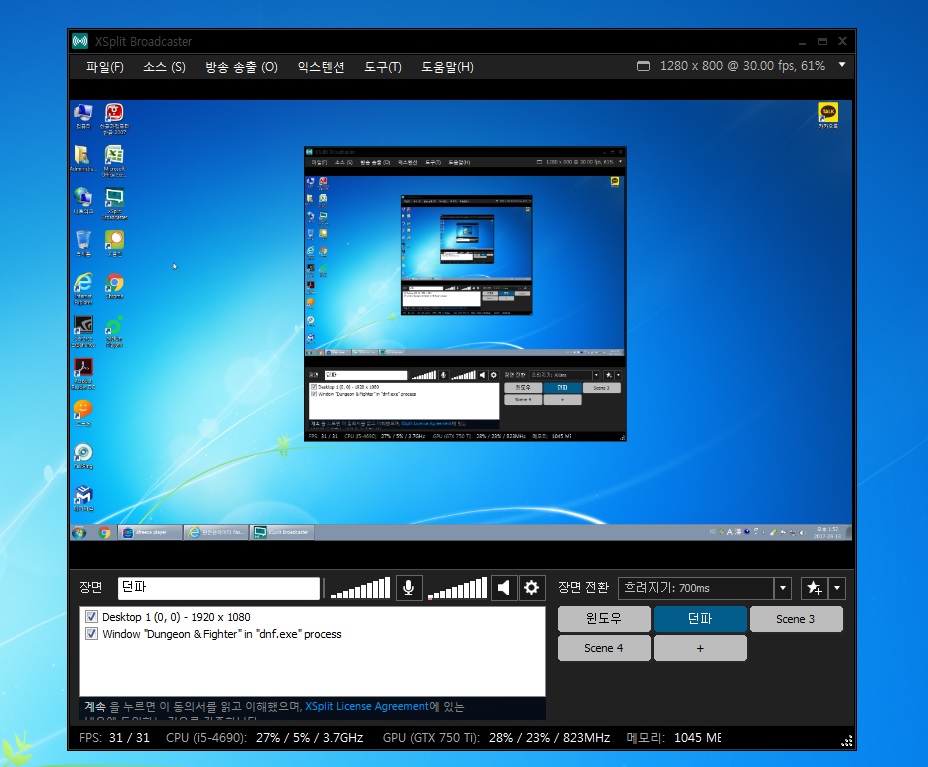Click the XSplit Broadcaster desktop shortcut in the large preview
The image size is (928, 767).
pyautogui.click(x=114, y=204)
